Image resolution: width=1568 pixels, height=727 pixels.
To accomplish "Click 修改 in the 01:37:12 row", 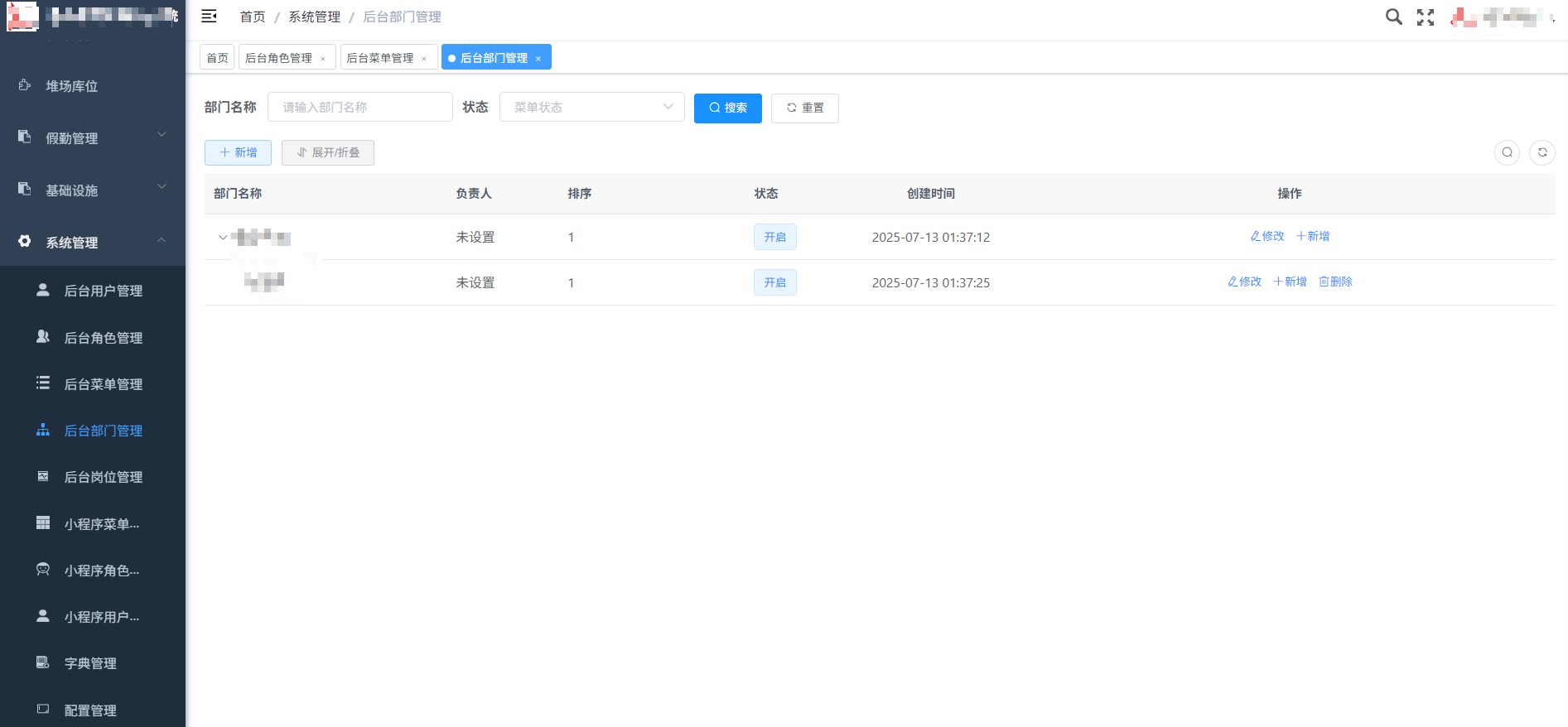I will tap(1267, 236).
